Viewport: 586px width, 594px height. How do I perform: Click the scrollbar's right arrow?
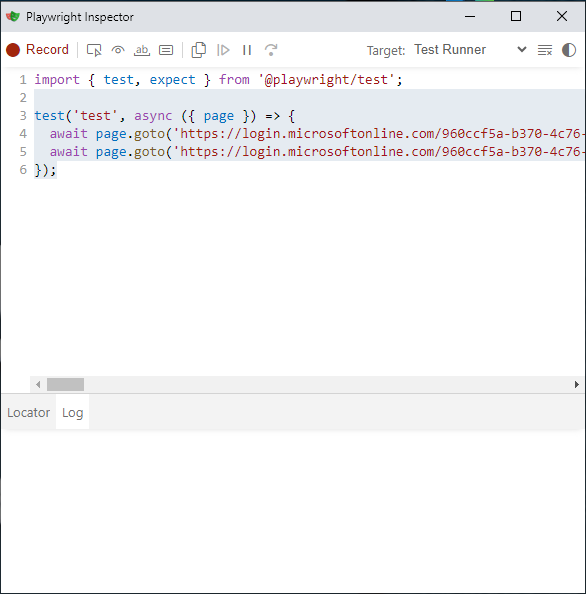(x=577, y=385)
